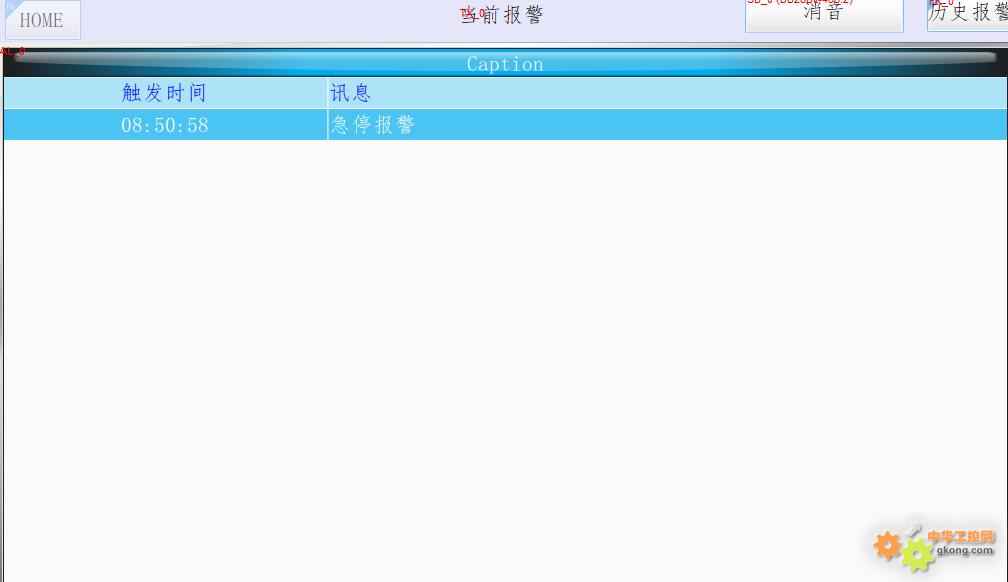Click the orange gear logo icon
The height and width of the screenshot is (582, 1008).
pyautogui.click(x=887, y=545)
